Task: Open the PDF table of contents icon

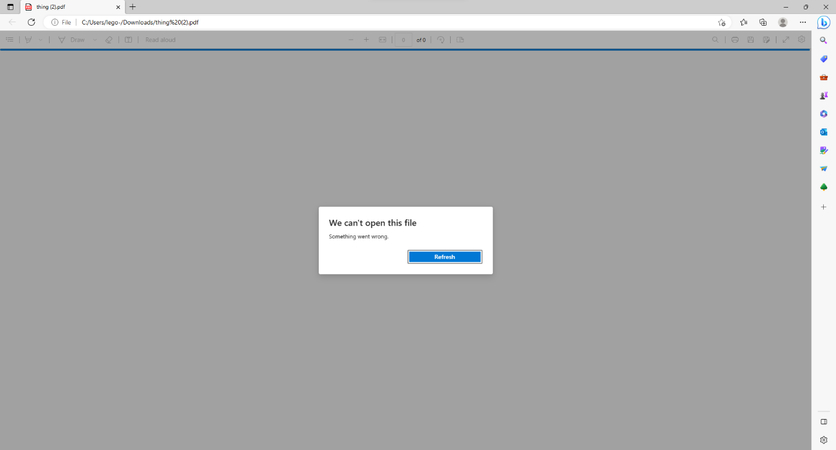Action: 10,39
